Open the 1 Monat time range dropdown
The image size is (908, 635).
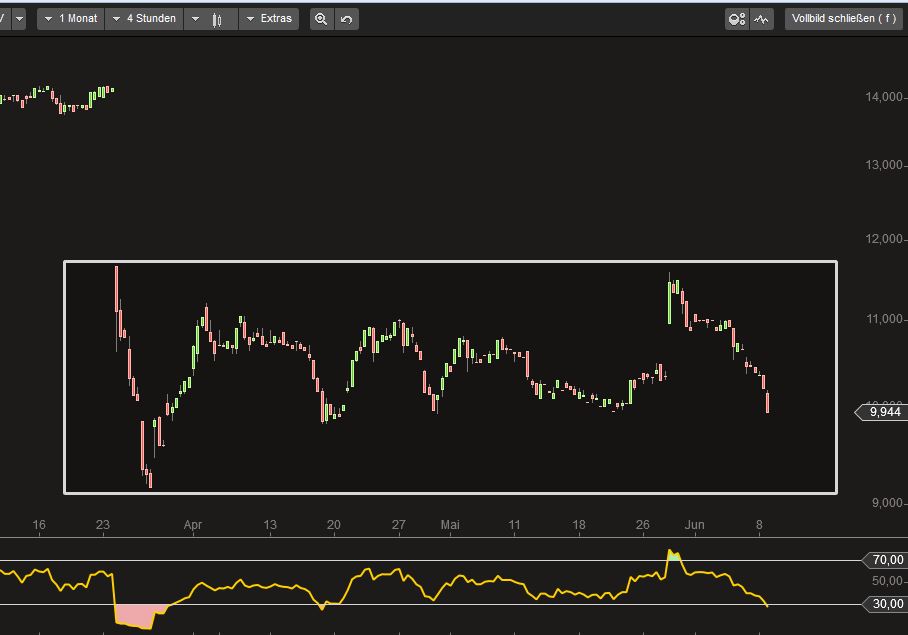click(x=70, y=19)
